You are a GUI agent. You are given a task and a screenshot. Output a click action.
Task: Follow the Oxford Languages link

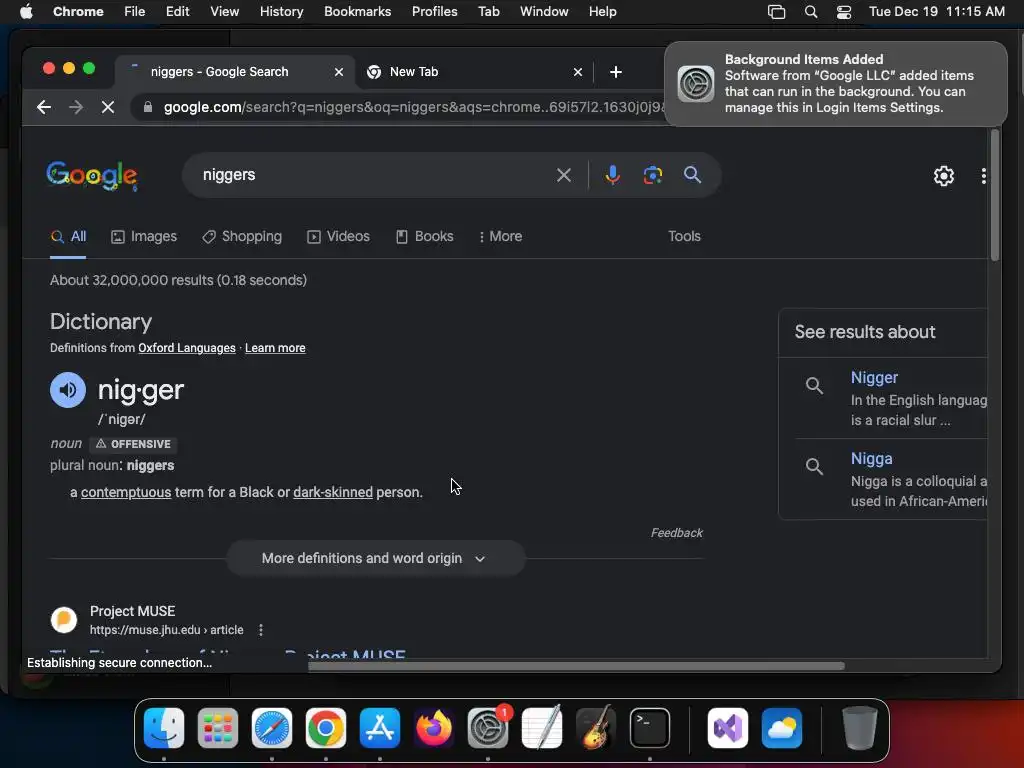tap(187, 348)
